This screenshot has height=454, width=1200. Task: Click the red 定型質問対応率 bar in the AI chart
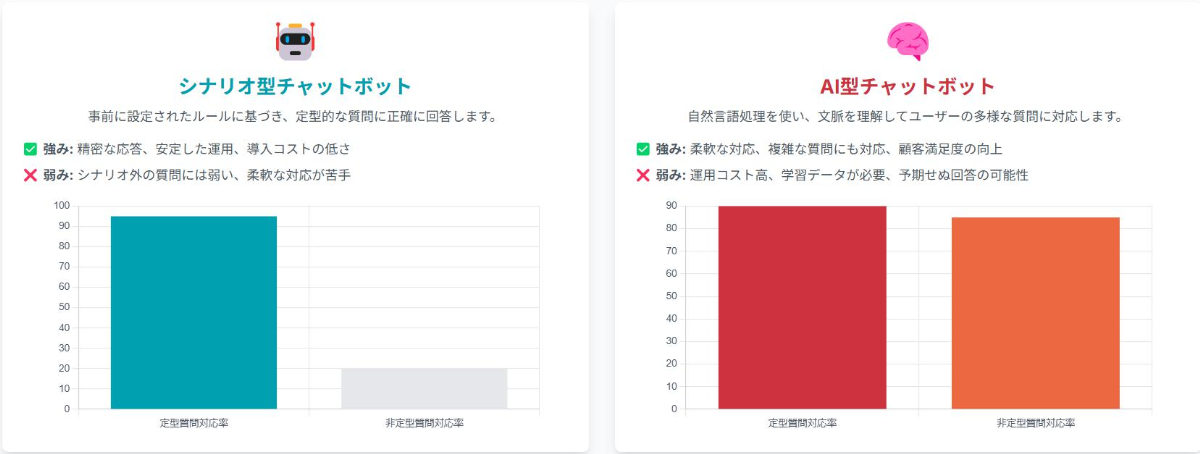coord(802,307)
